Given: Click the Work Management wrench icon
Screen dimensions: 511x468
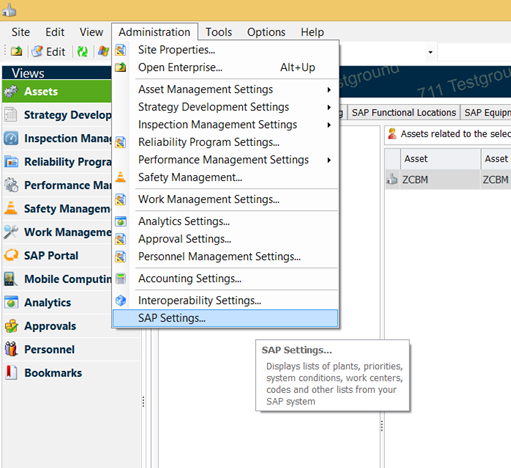Looking at the screenshot, I should coord(11,232).
